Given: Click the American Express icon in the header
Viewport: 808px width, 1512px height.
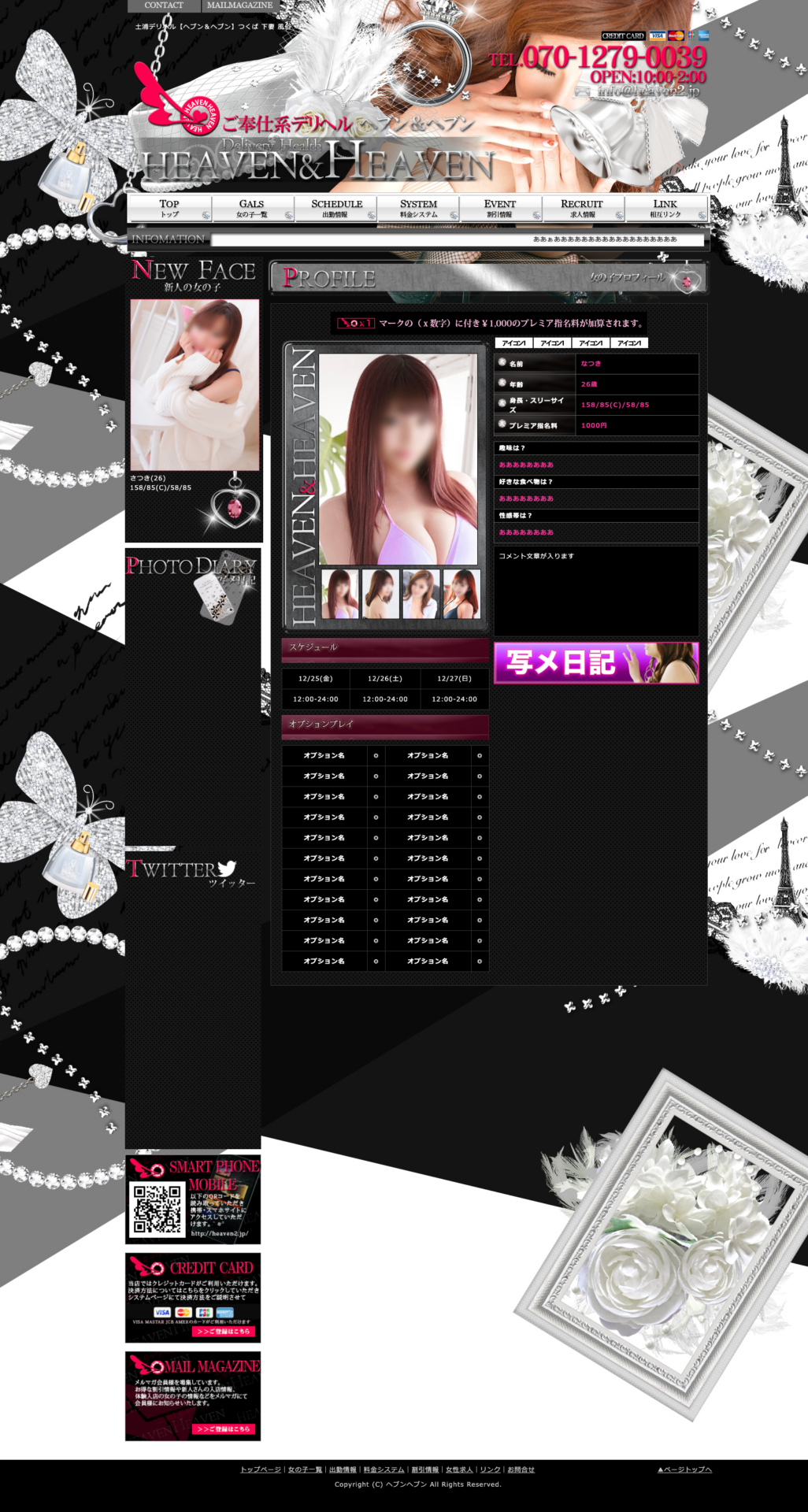Looking at the screenshot, I should pos(703,35).
